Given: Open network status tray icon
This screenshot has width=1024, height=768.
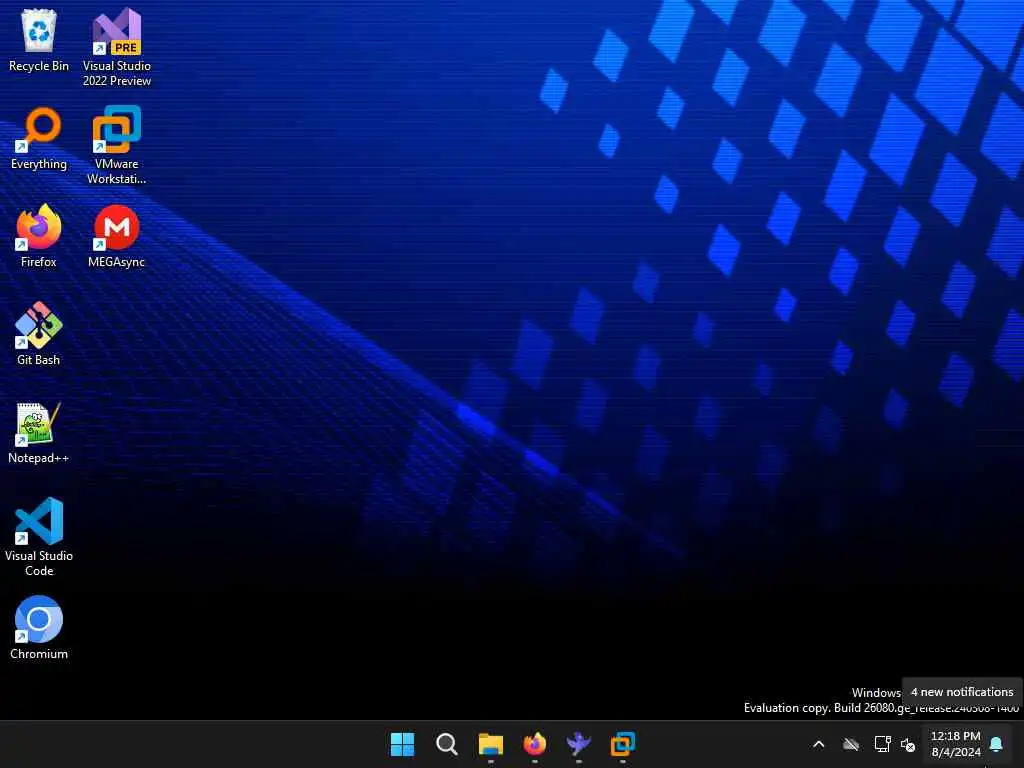Looking at the screenshot, I should click(x=882, y=744).
